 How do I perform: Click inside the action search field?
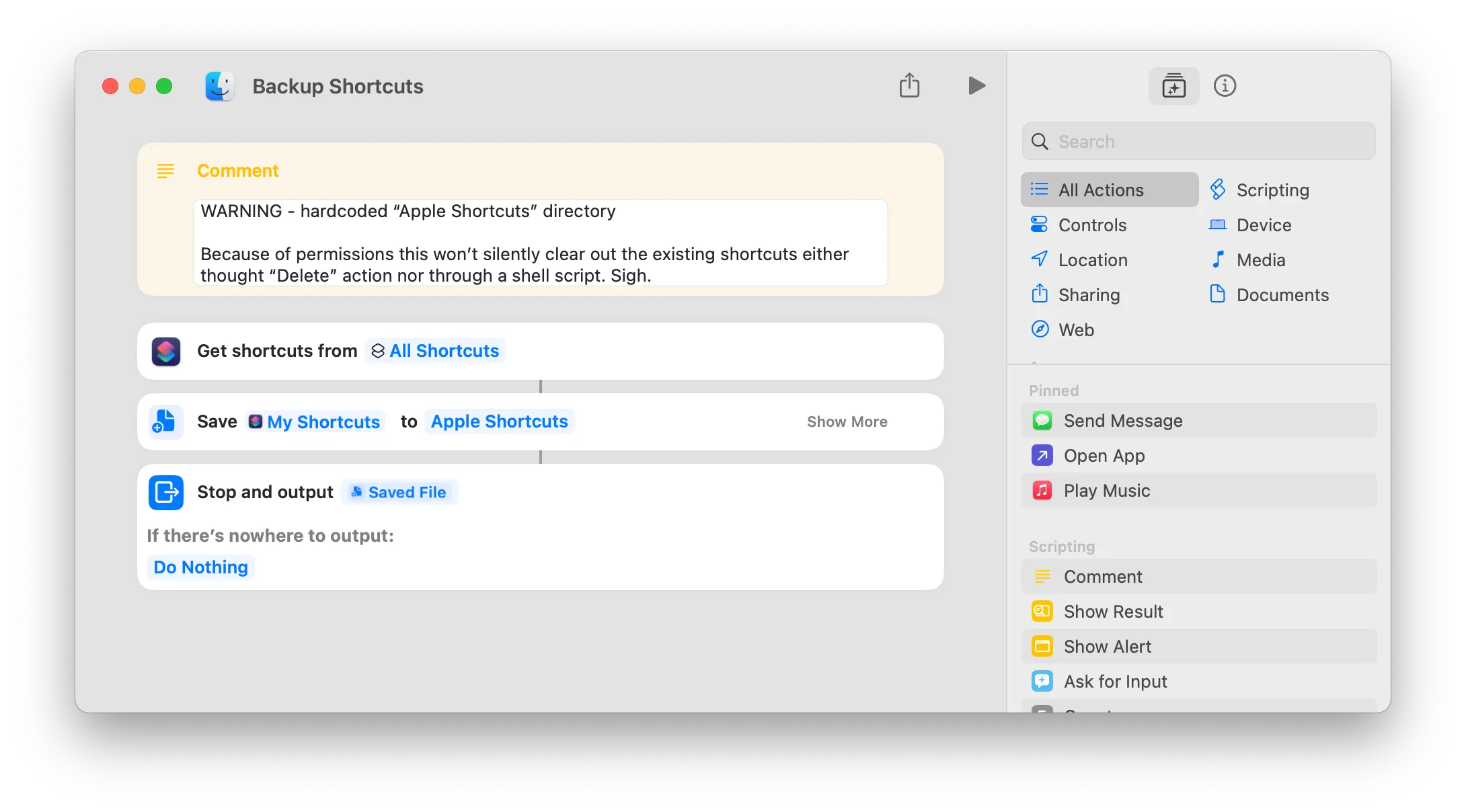coord(1198,141)
